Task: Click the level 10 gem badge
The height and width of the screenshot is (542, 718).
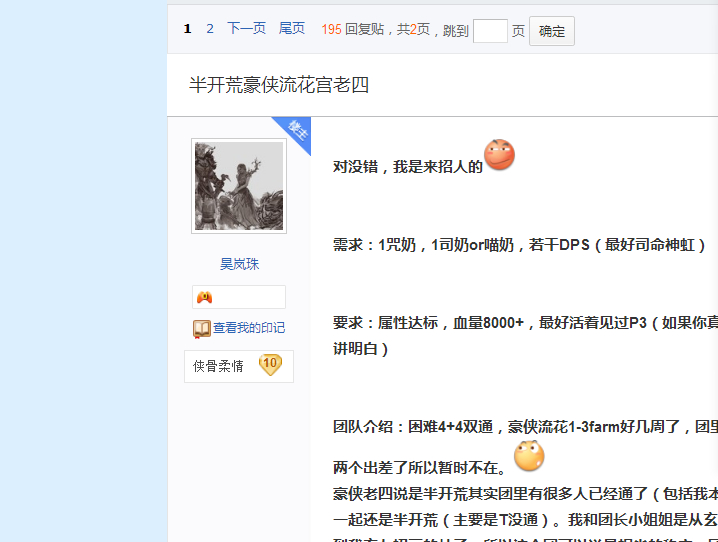Action: (270, 365)
